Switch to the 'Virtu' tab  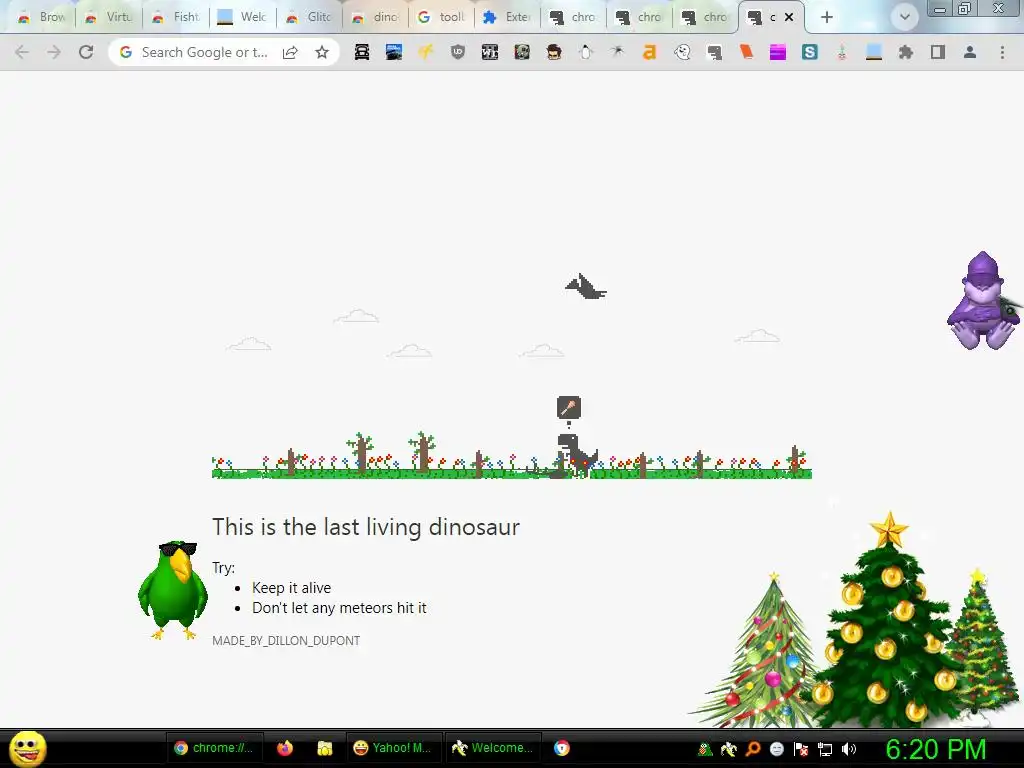[109, 17]
